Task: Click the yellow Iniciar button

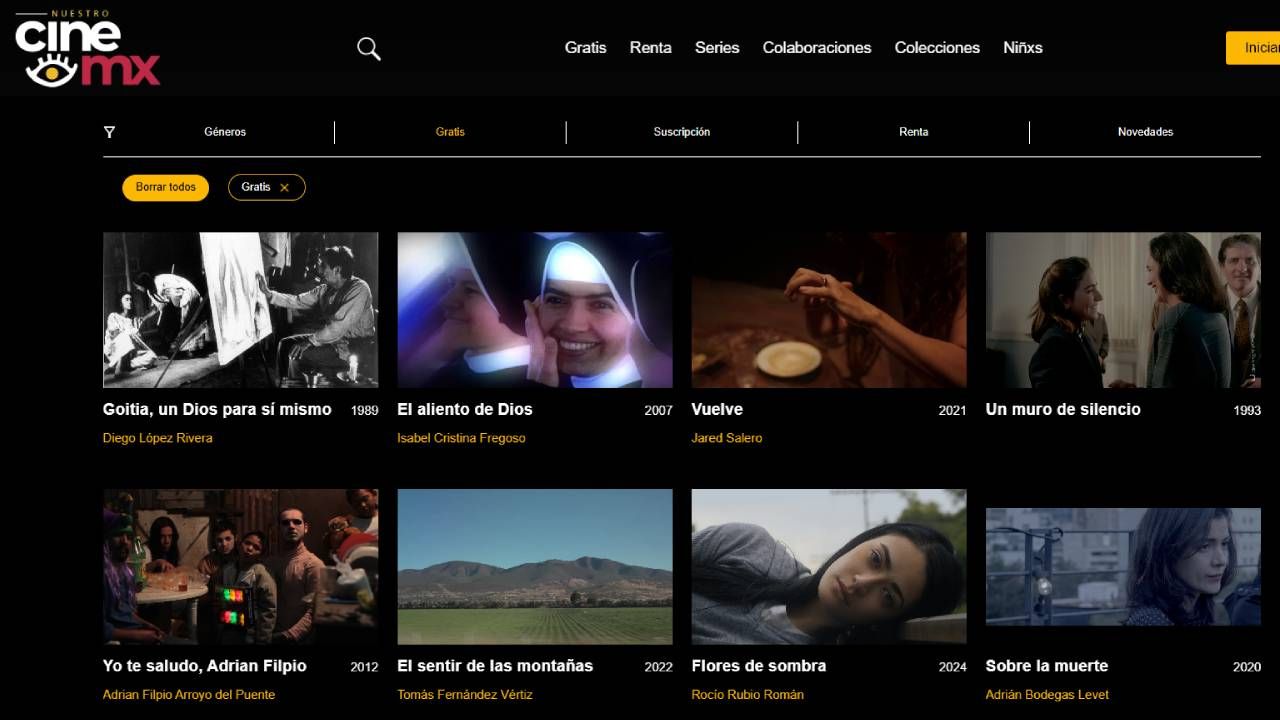Action: pos(1254,48)
